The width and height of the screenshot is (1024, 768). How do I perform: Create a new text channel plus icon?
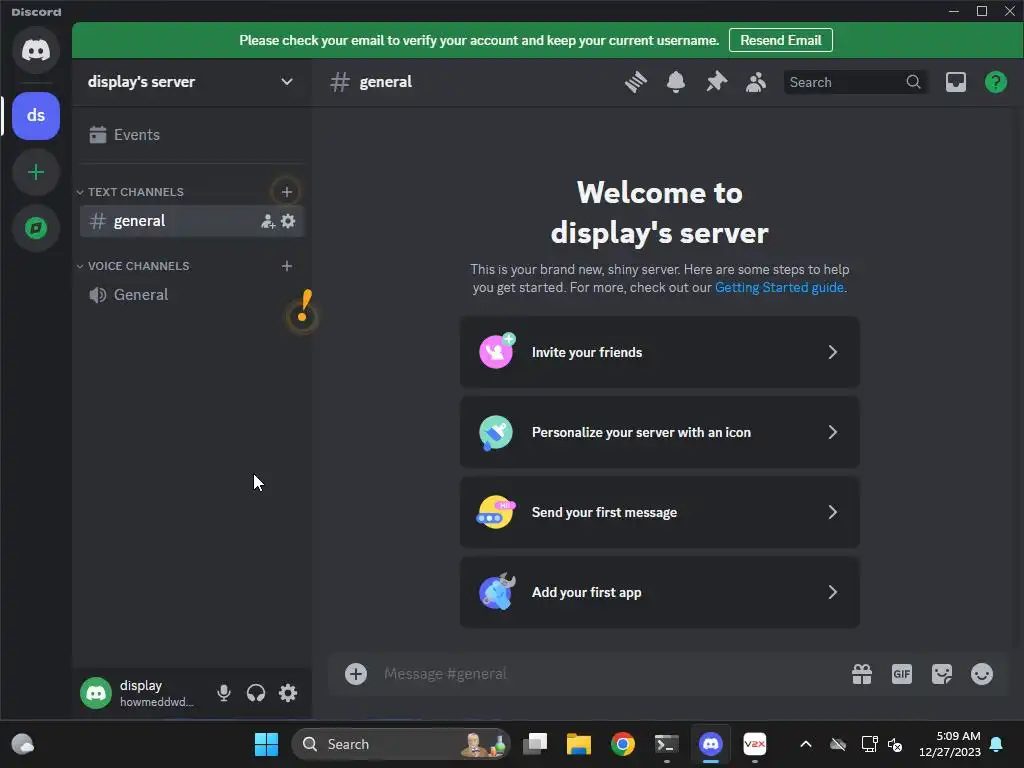287,191
